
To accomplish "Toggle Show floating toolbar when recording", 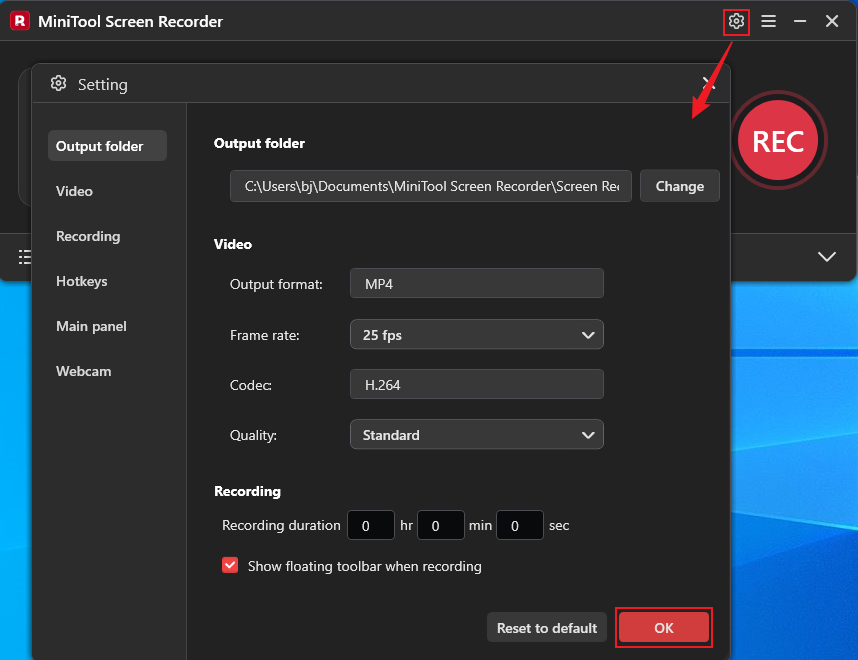I will tap(230, 565).
